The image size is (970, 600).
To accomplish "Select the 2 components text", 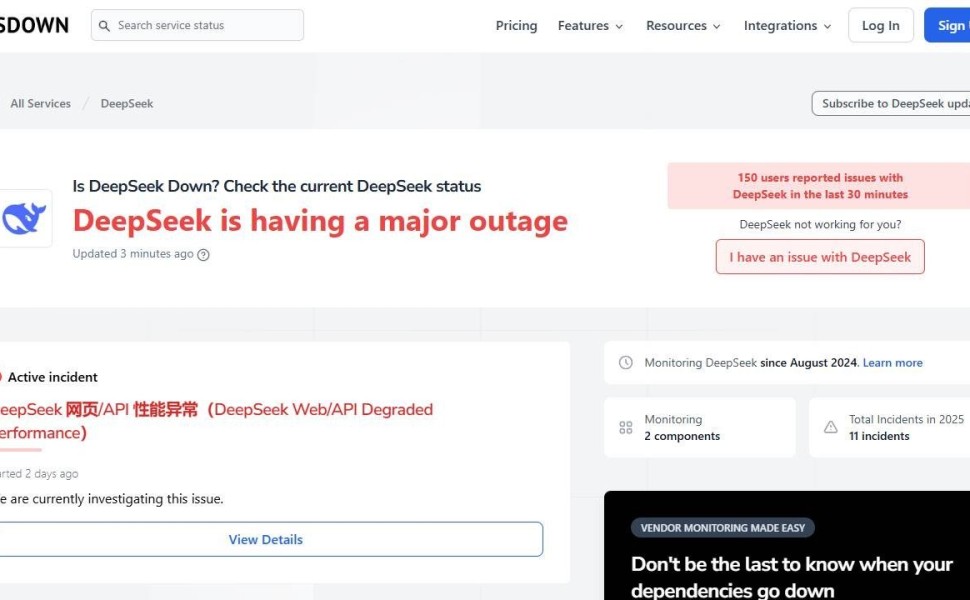I will tap(682, 436).
